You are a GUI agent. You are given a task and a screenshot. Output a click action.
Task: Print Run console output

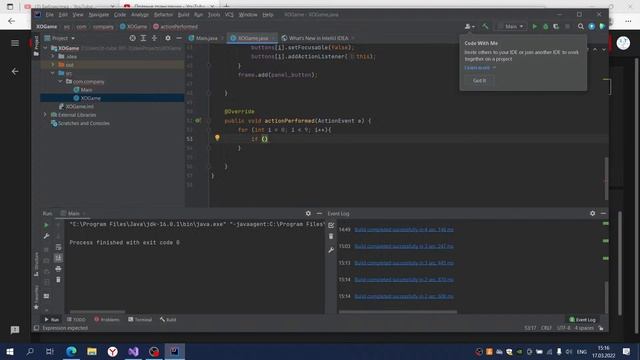(x=58, y=269)
